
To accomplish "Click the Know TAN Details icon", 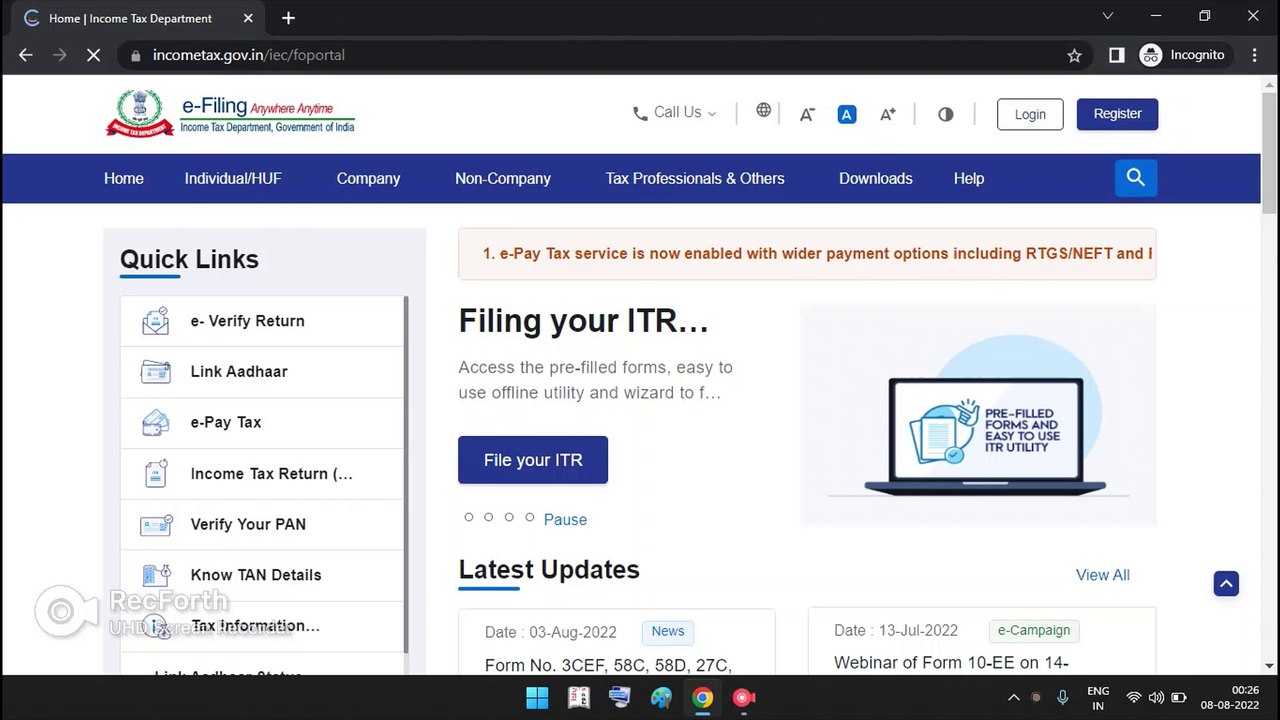I will [155, 575].
